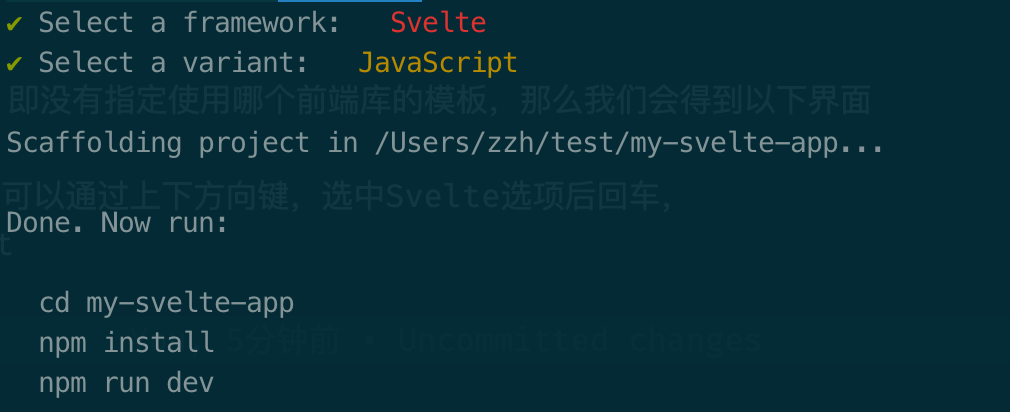Click the 'Select a variant:' prompt text
The height and width of the screenshot is (412, 1010).
(173, 63)
